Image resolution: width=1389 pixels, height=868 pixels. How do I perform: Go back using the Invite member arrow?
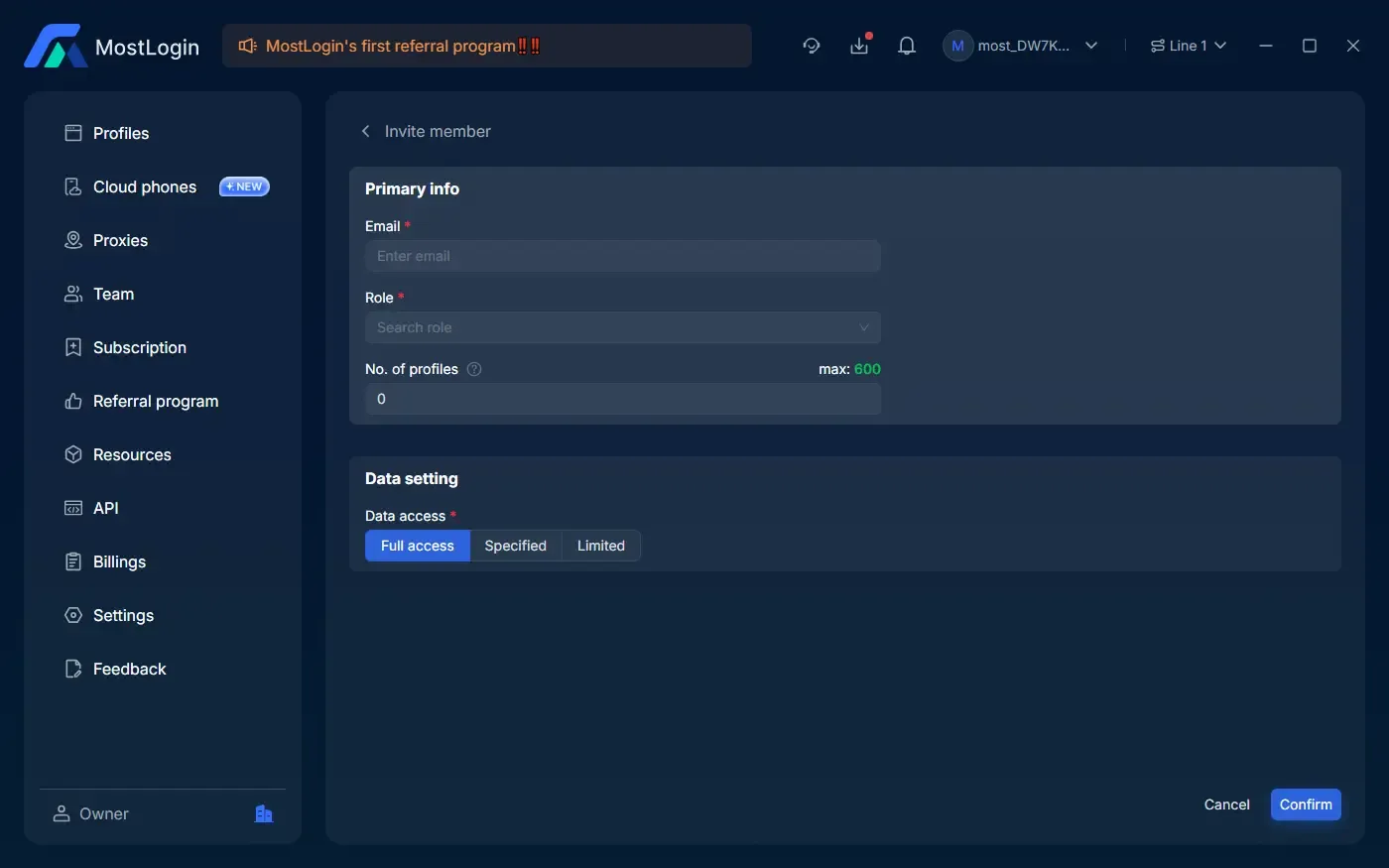364,130
